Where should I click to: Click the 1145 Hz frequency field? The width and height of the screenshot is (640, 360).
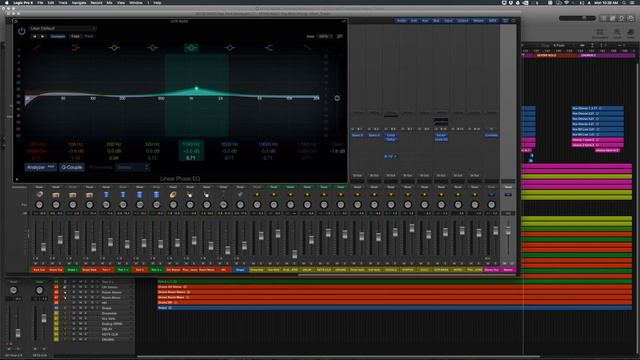(191, 144)
